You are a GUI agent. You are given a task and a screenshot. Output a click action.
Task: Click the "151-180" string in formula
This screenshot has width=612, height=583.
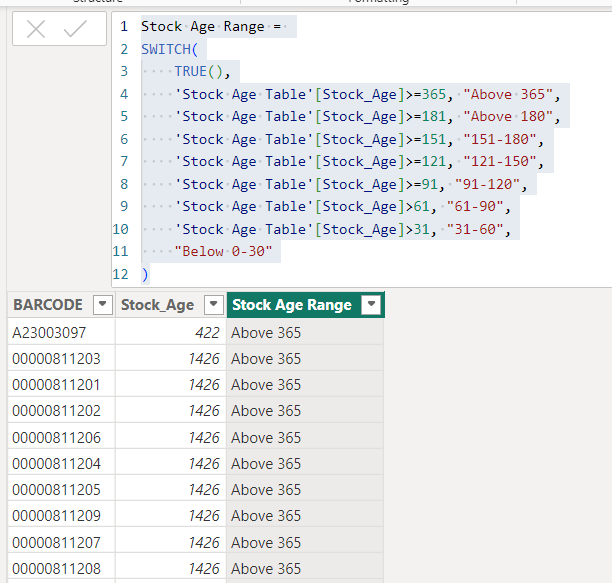click(x=500, y=139)
